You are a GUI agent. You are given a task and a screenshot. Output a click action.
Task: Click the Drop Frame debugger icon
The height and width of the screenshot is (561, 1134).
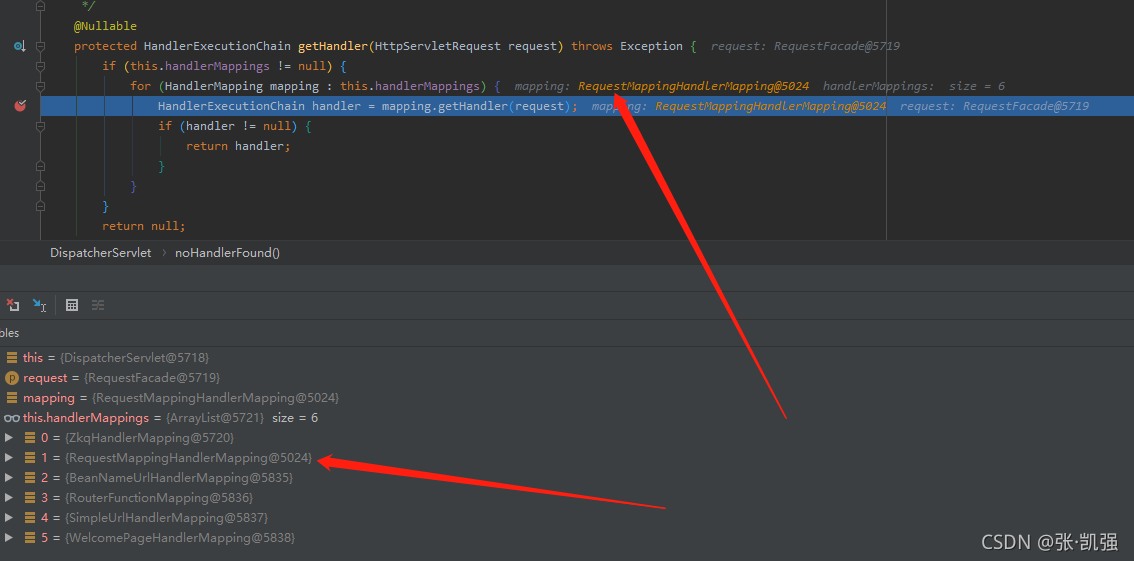click(12, 305)
